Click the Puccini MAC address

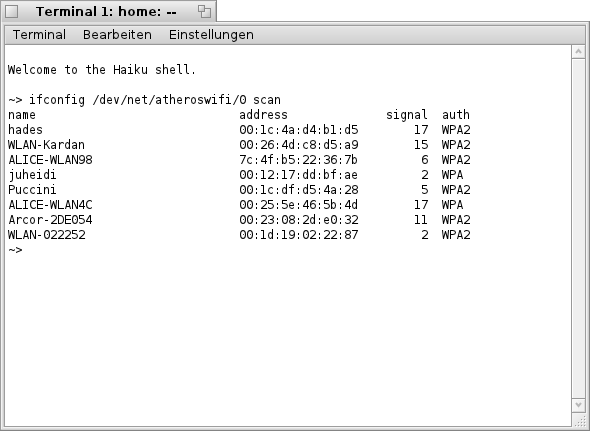click(298, 190)
